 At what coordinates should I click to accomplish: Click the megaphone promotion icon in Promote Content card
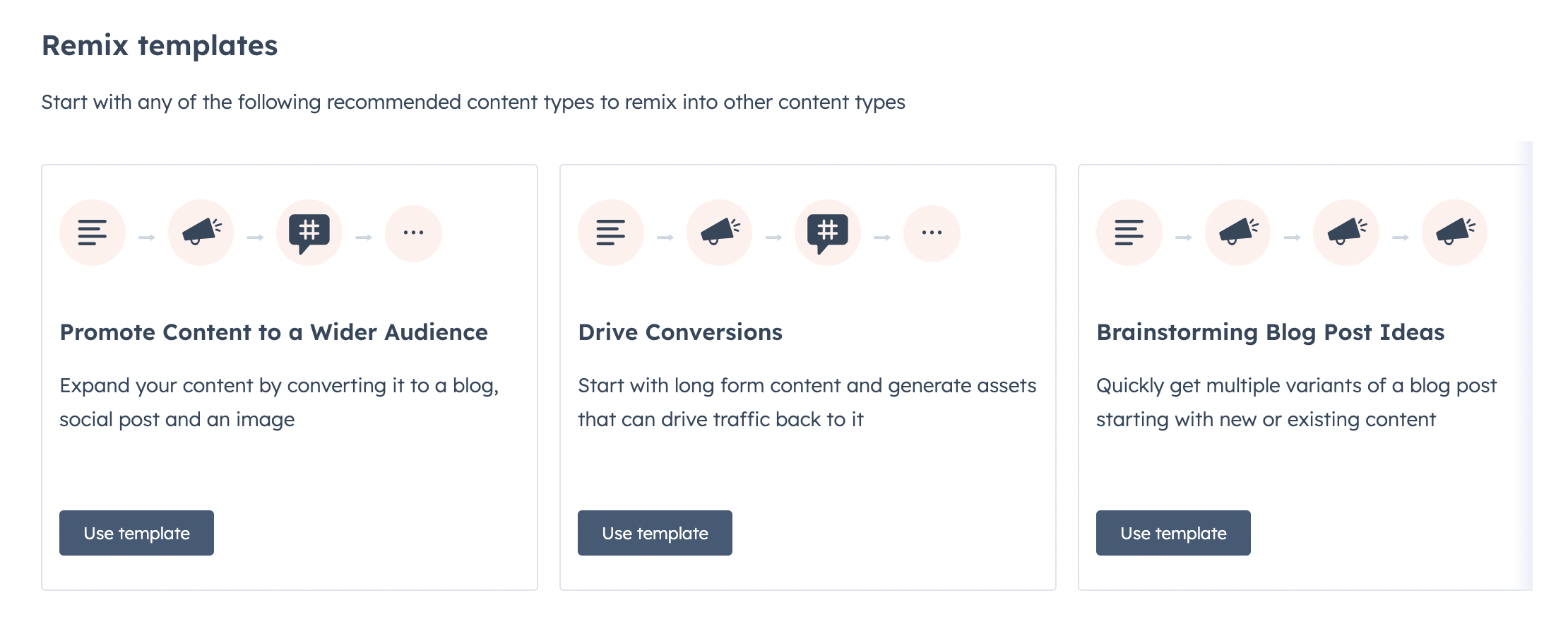coord(201,232)
